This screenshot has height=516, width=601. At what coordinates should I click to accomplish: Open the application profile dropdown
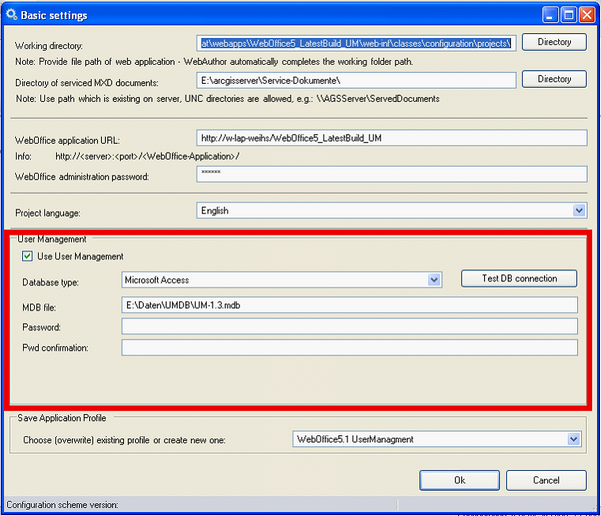pos(573,439)
